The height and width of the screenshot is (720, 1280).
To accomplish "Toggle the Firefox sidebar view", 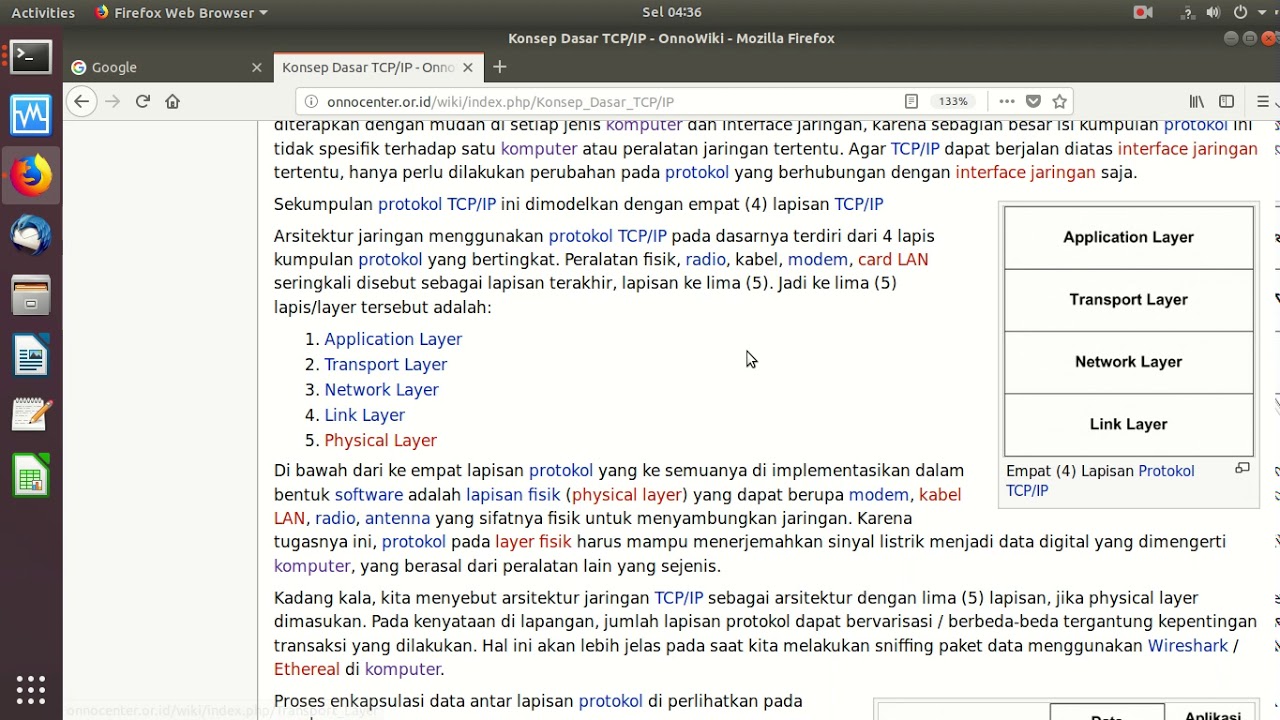I will tap(1227, 101).
